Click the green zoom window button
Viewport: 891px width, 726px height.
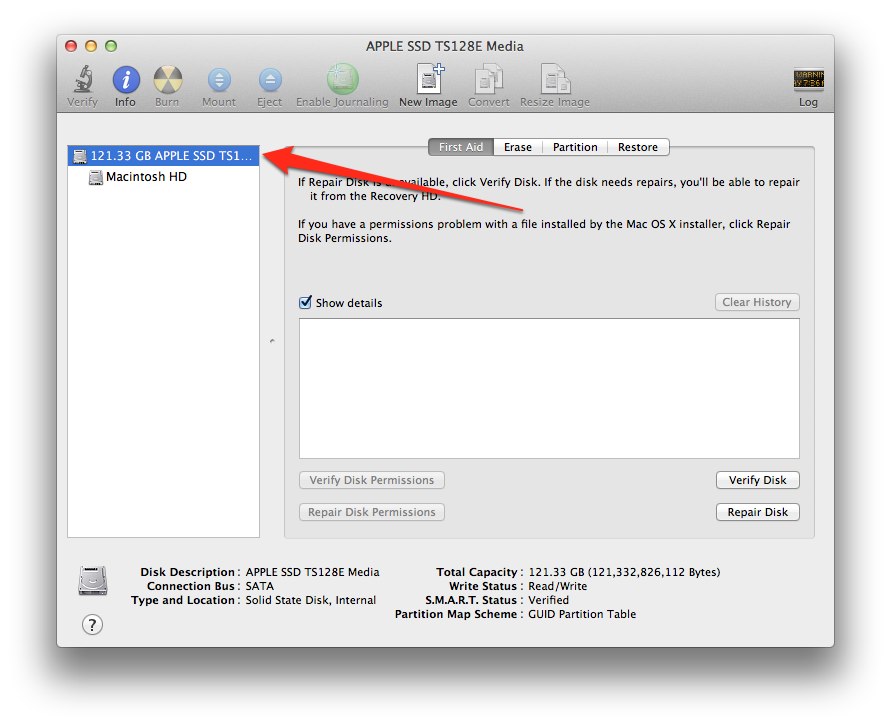tap(111, 46)
